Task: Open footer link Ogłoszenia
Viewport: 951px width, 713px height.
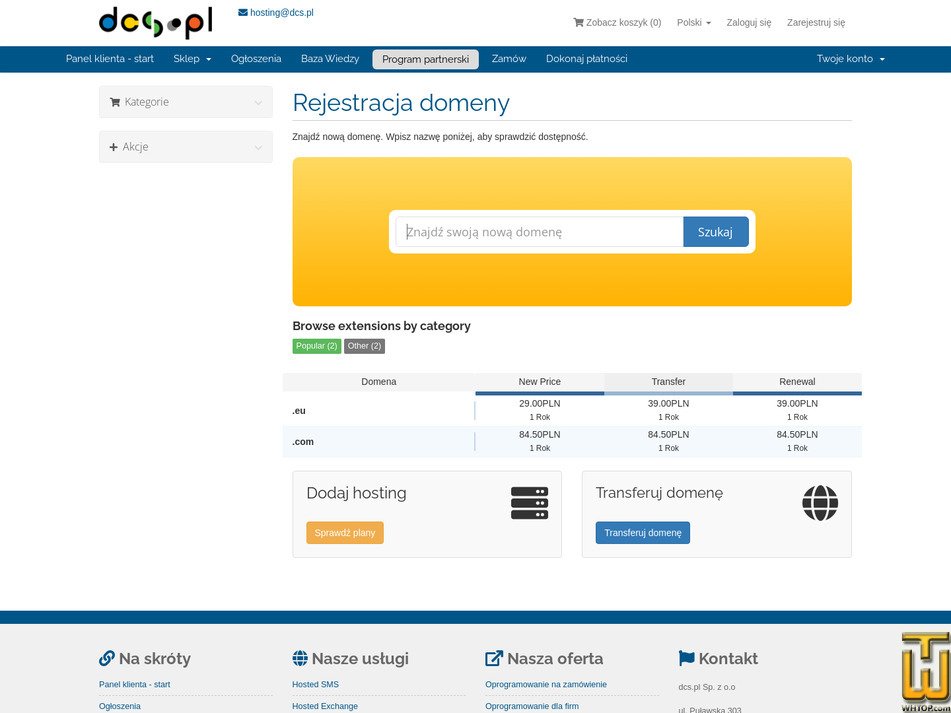Action: point(119,706)
